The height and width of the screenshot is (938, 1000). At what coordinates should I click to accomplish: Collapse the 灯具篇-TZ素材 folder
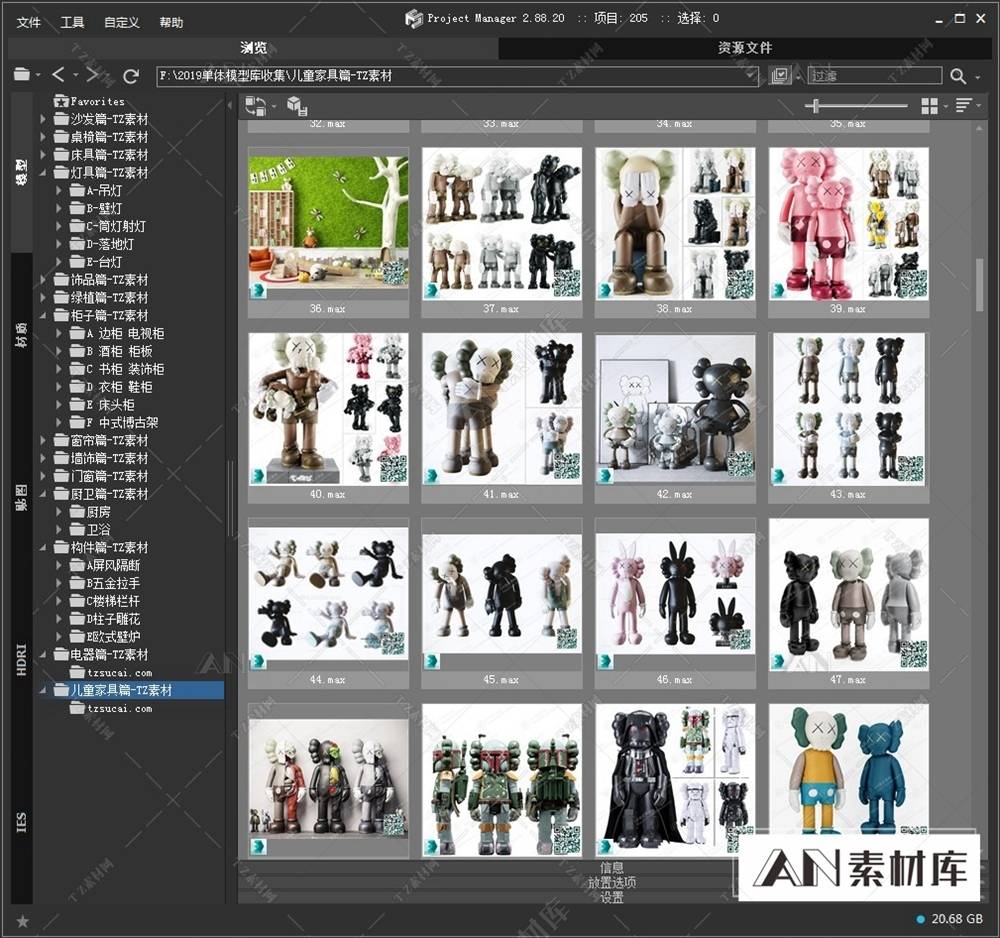click(43, 172)
